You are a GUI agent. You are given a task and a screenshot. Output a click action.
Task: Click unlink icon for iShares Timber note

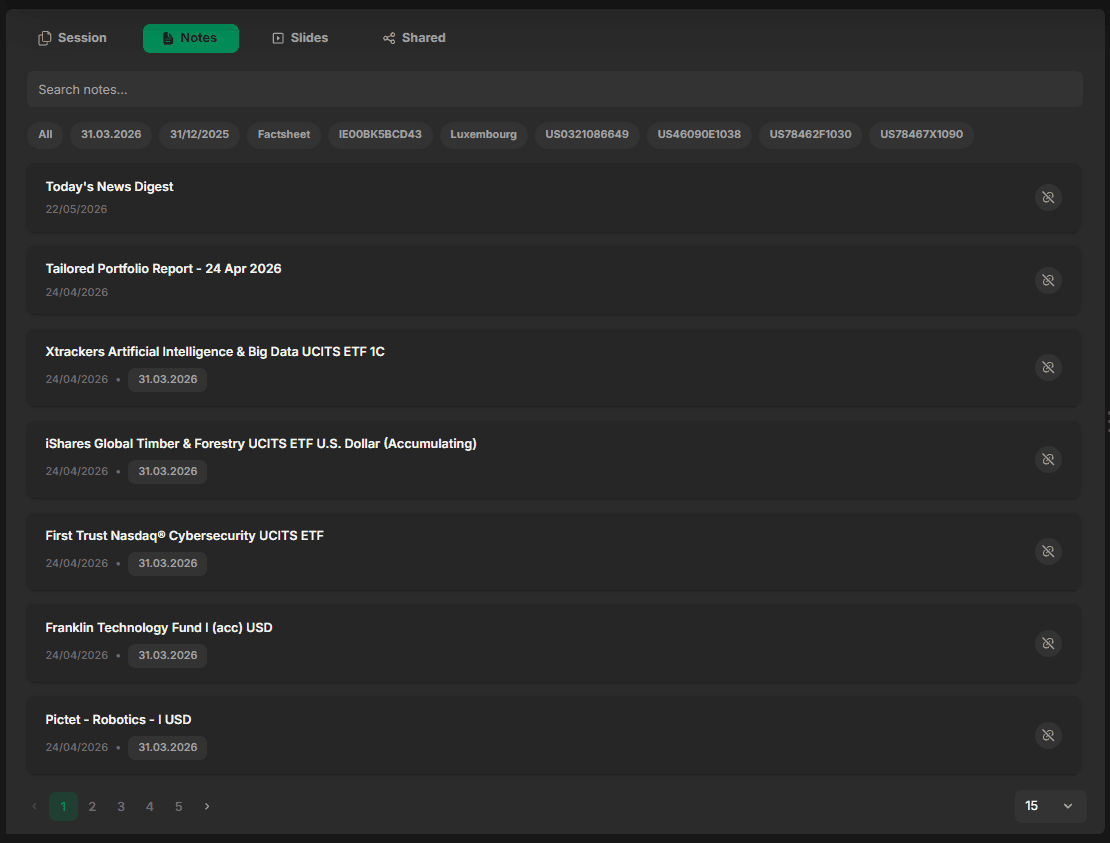pos(1048,459)
